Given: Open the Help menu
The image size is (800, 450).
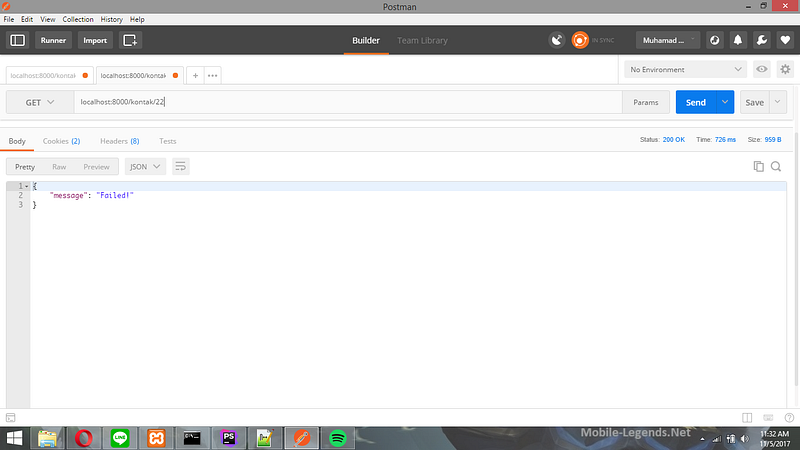Looking at the screenshot, I should click(x=137, y=19).
